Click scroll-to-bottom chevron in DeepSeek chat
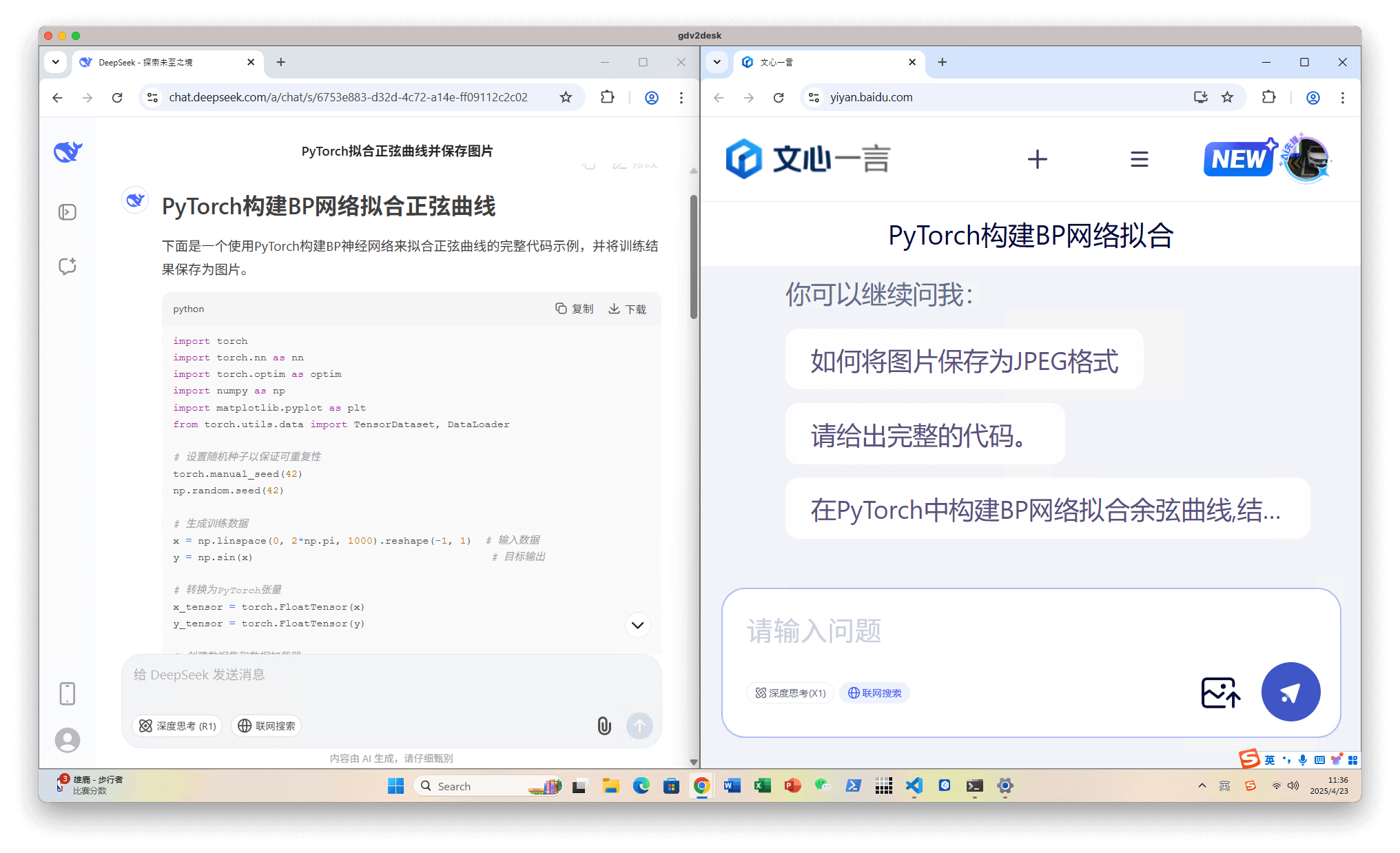 tap(637, 625)
